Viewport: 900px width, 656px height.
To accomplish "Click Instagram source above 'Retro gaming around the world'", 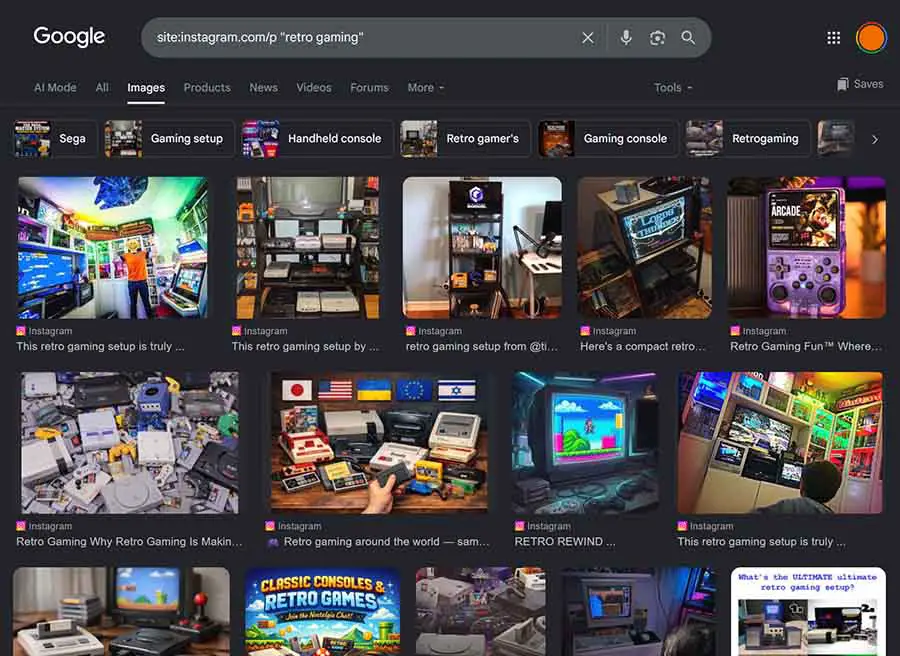I will (293, 526).
